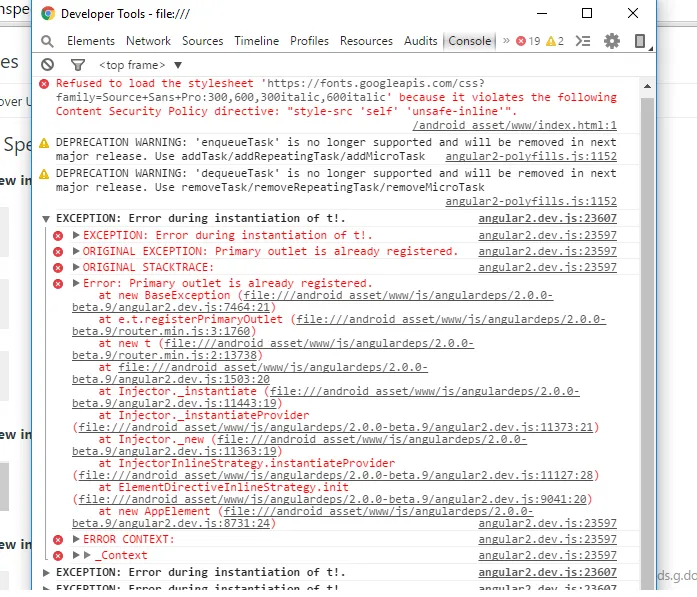Click error icon beside ORIGINAL STACKTRACE row
Screen dimensions: 697x597
click(x=58, y=268)
